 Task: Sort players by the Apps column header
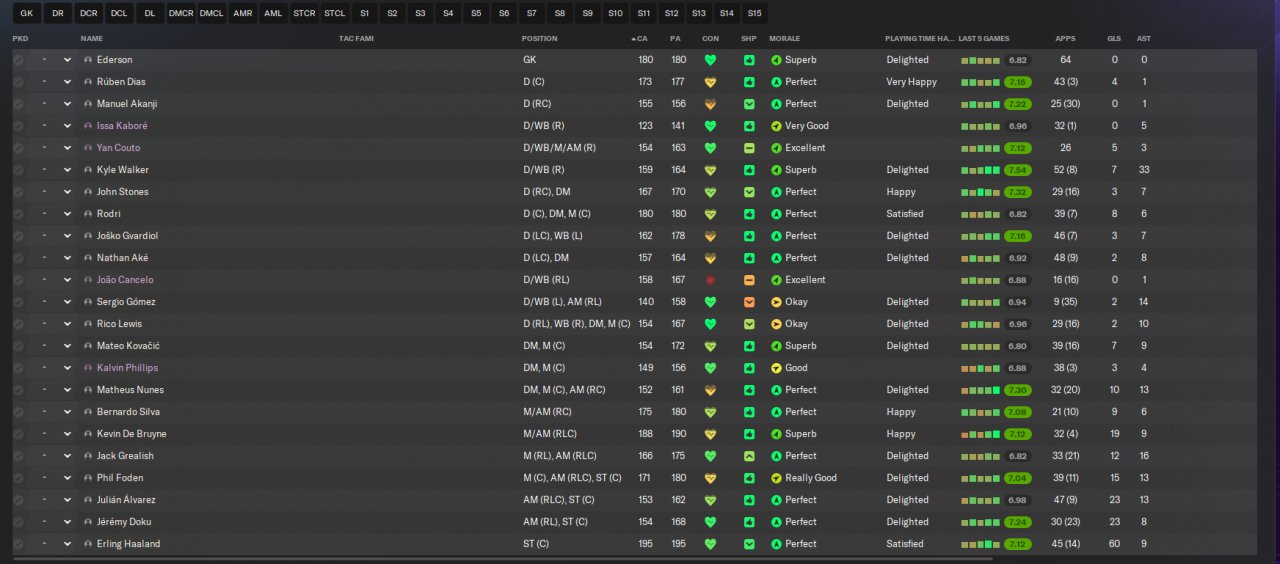tap(1065, 38)
